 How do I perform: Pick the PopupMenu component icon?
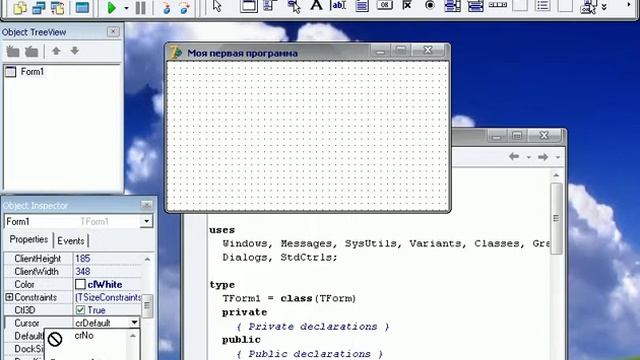coord(293,6)
